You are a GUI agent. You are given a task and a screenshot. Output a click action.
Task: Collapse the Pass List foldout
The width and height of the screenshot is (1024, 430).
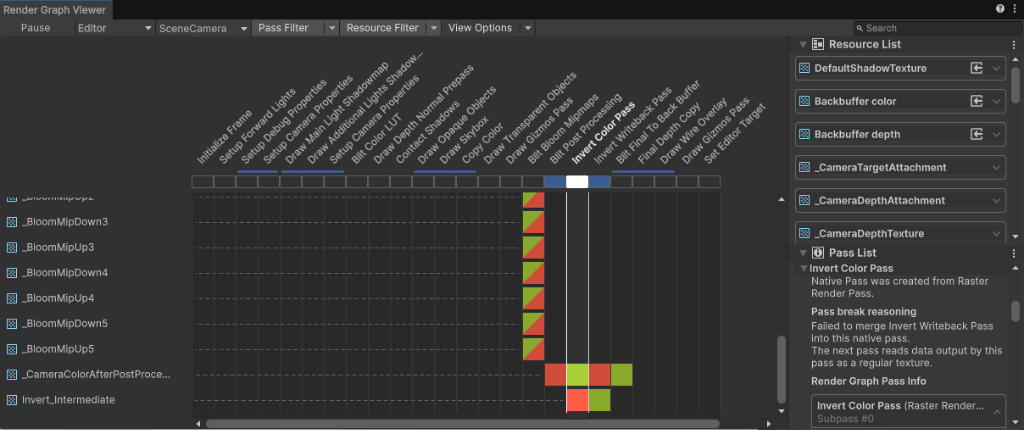point(803,253)
